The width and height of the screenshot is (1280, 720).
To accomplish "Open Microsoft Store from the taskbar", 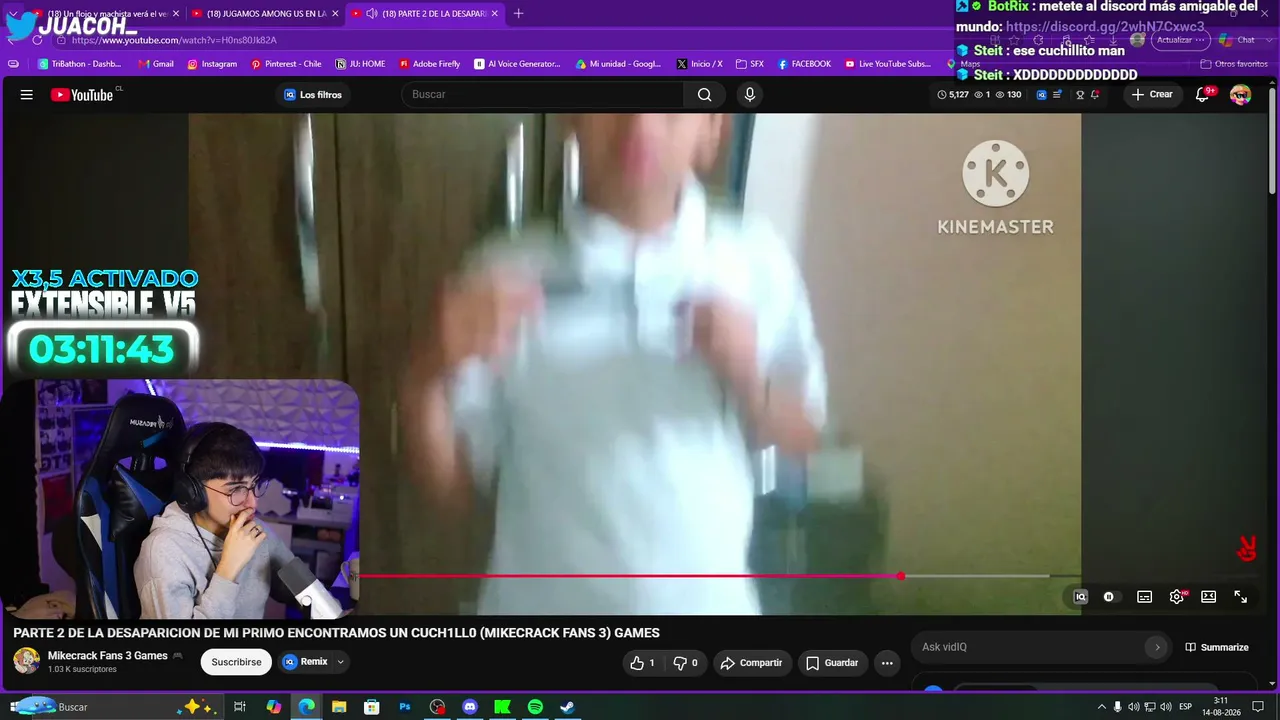I will (372, 707).
